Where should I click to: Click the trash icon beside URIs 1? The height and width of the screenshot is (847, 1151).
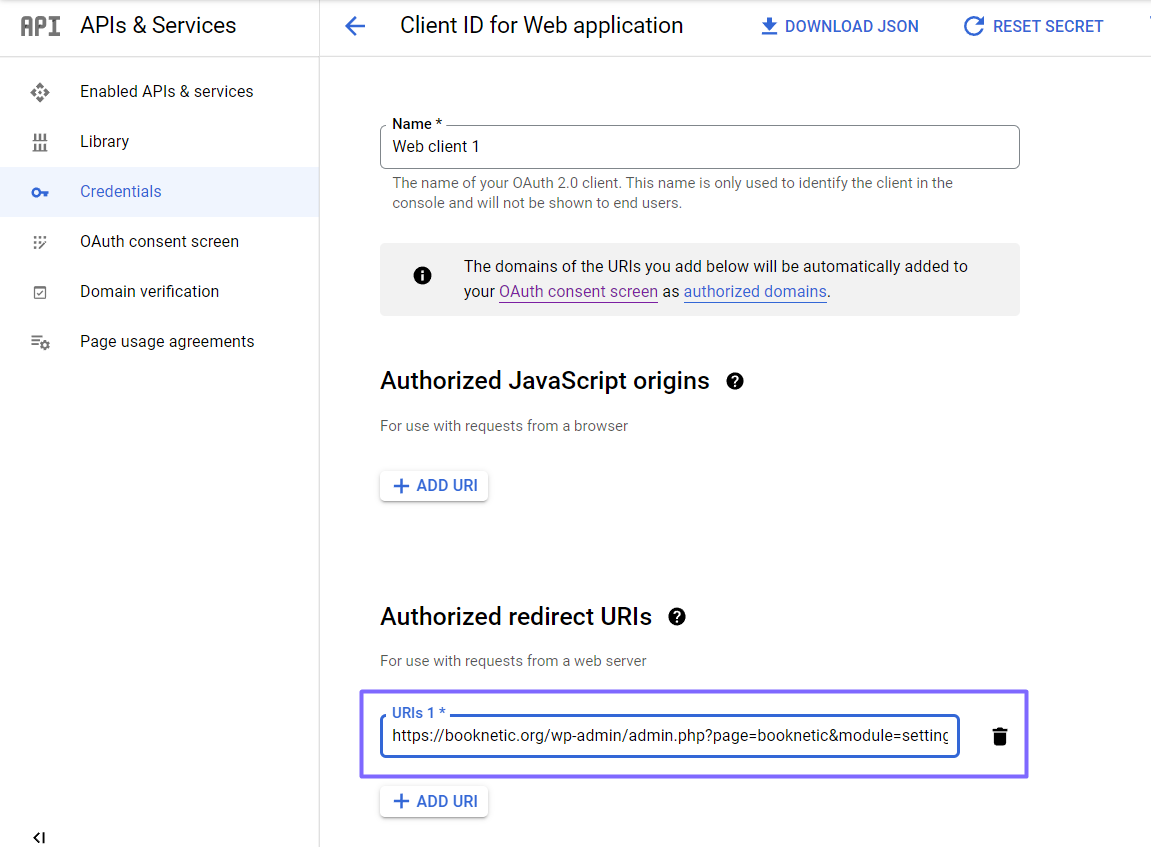[999, 737]
